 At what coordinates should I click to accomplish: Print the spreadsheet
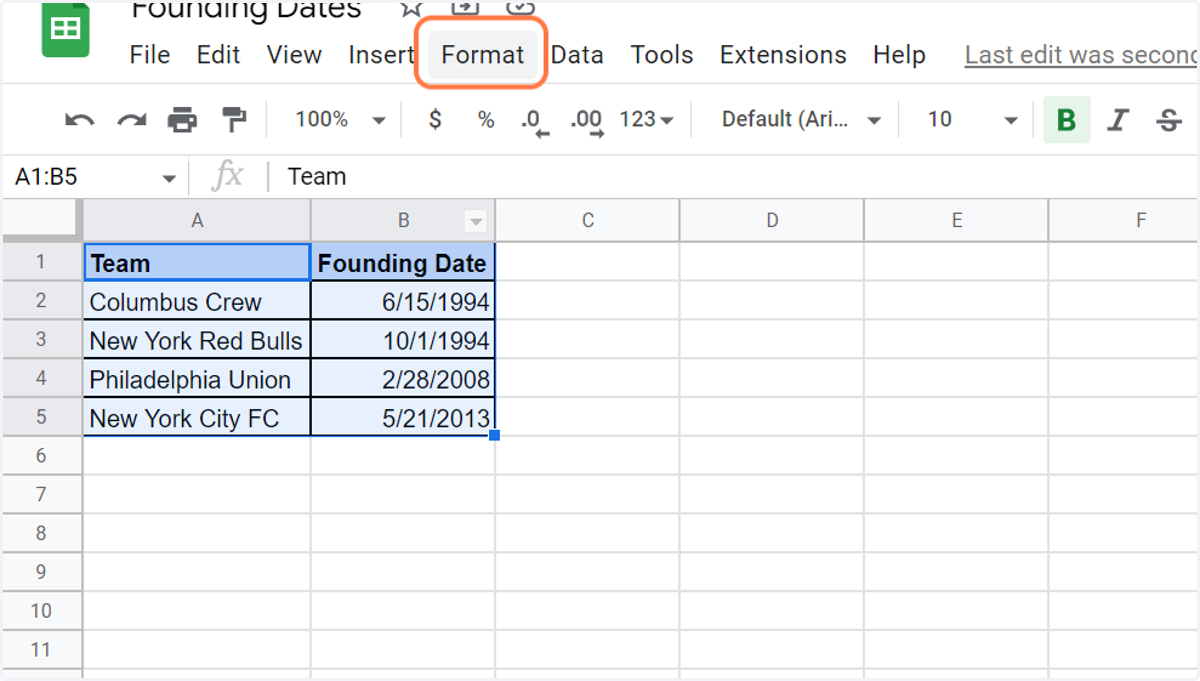182,121
